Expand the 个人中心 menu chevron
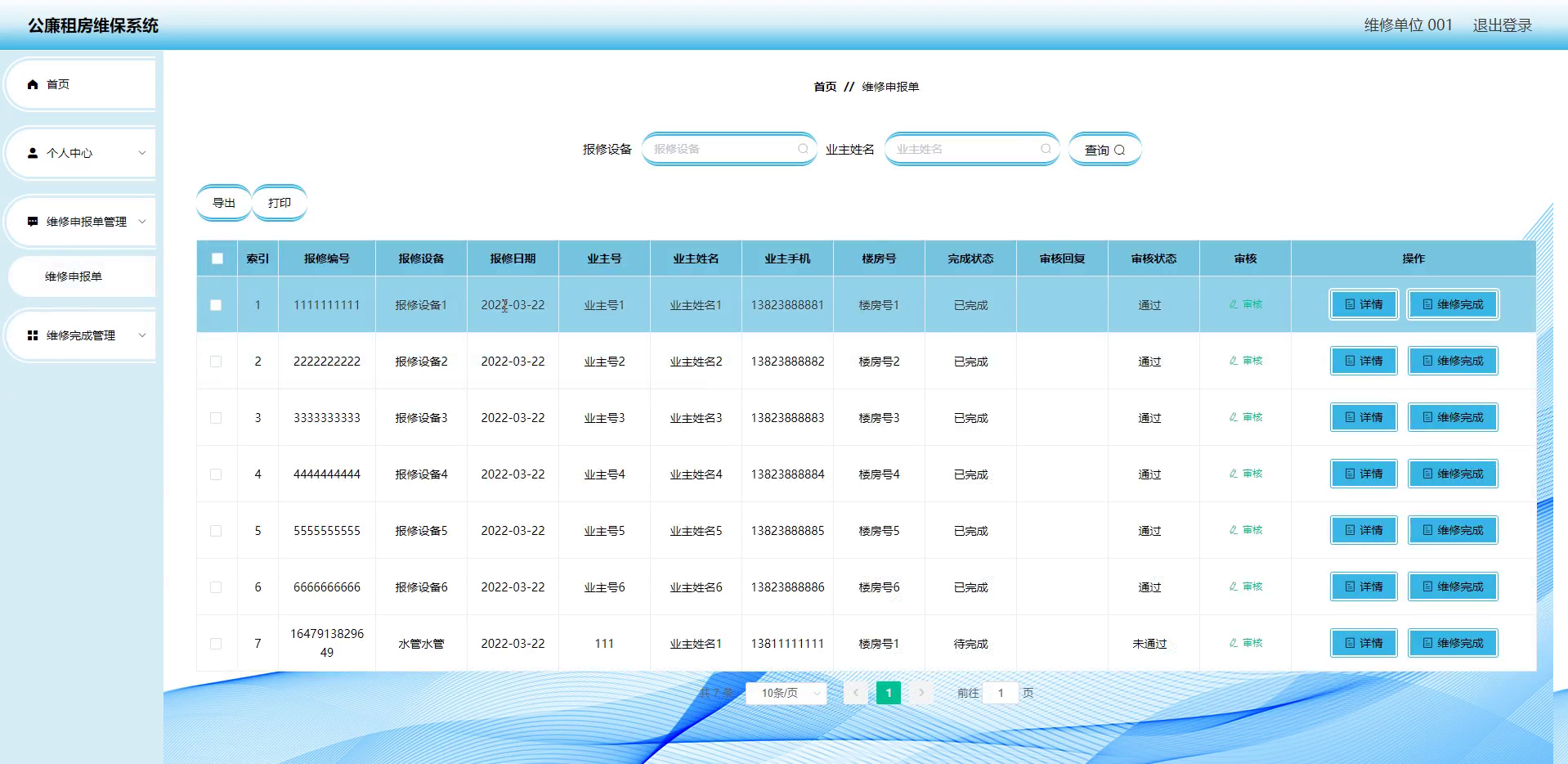 click(x=142, y=153)
